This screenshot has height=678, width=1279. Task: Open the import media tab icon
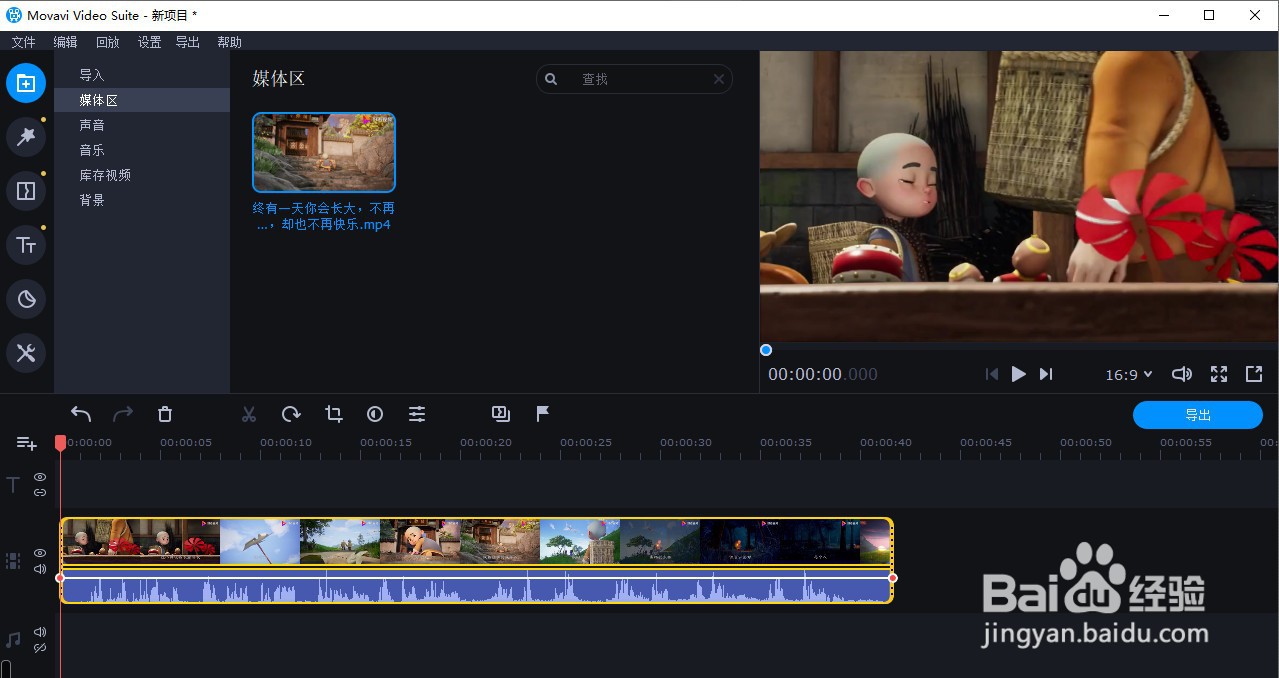[26, 83]
